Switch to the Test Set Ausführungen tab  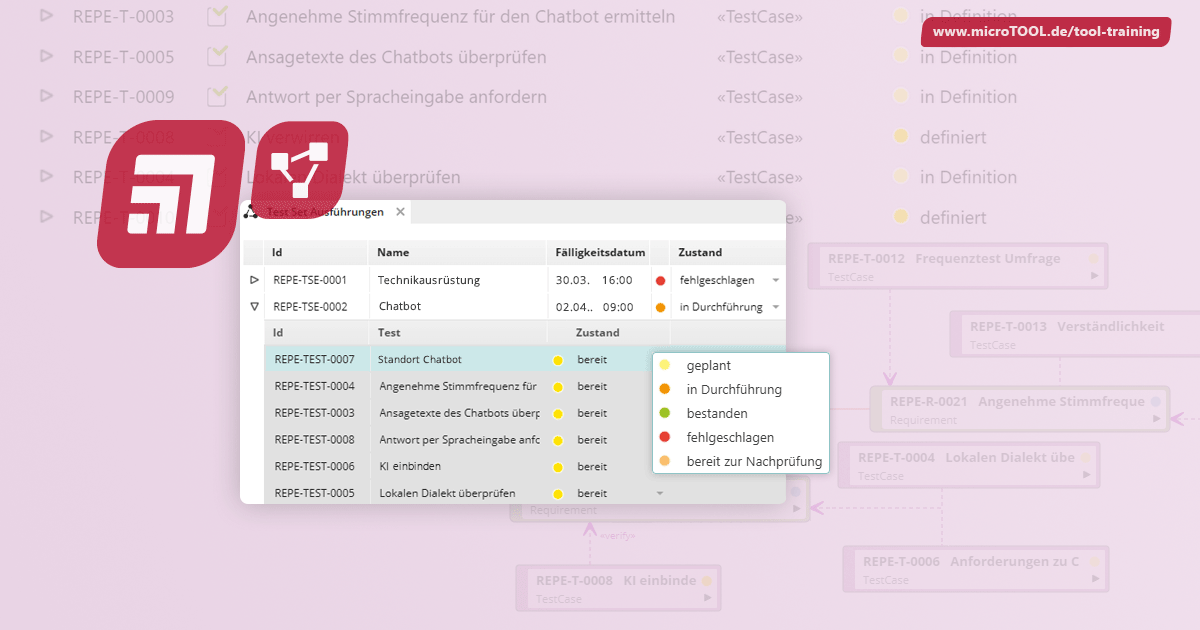tap(325, 212)
